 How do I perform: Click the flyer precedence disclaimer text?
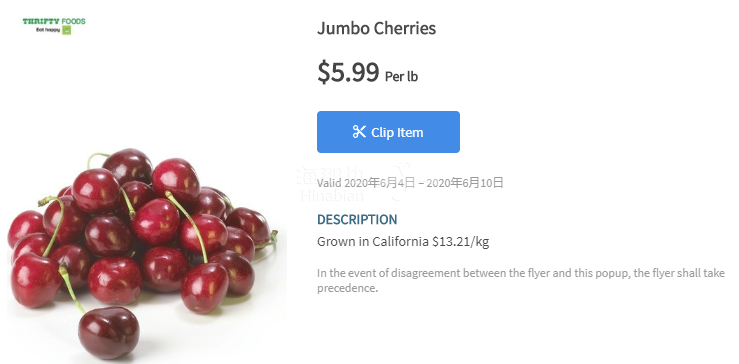coord(521,281)
